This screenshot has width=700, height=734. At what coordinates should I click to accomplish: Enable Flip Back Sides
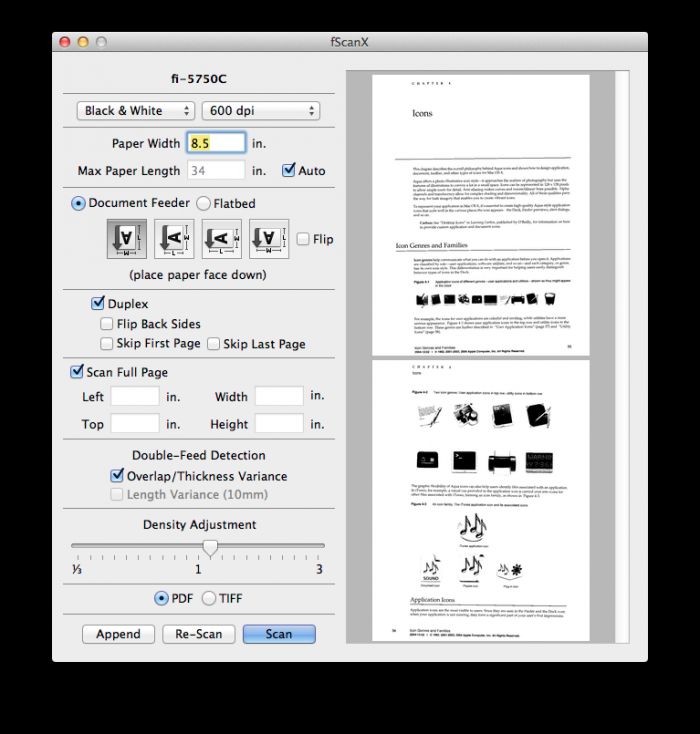[x=106, y=324]
